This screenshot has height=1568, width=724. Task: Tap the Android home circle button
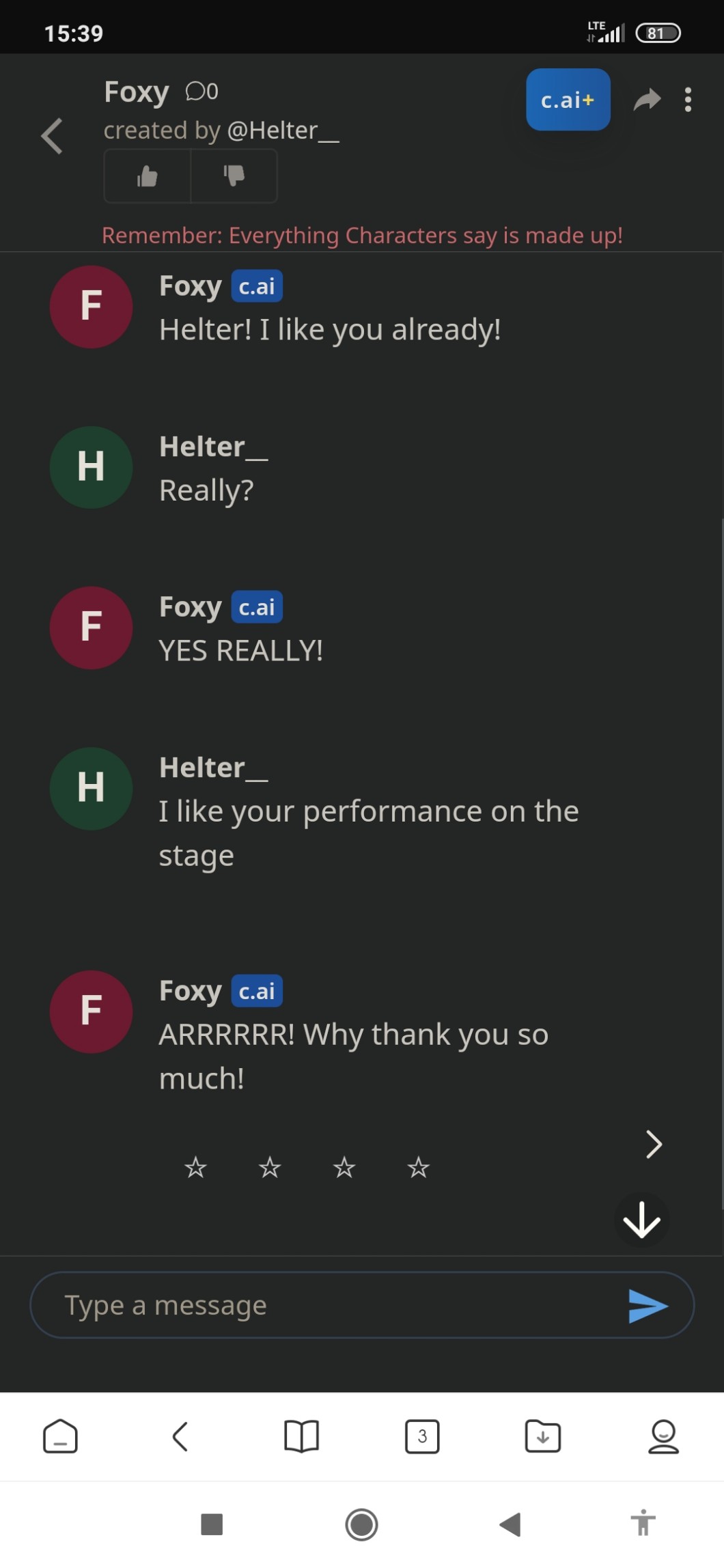pyautogui.click(x=361, y=1524)
